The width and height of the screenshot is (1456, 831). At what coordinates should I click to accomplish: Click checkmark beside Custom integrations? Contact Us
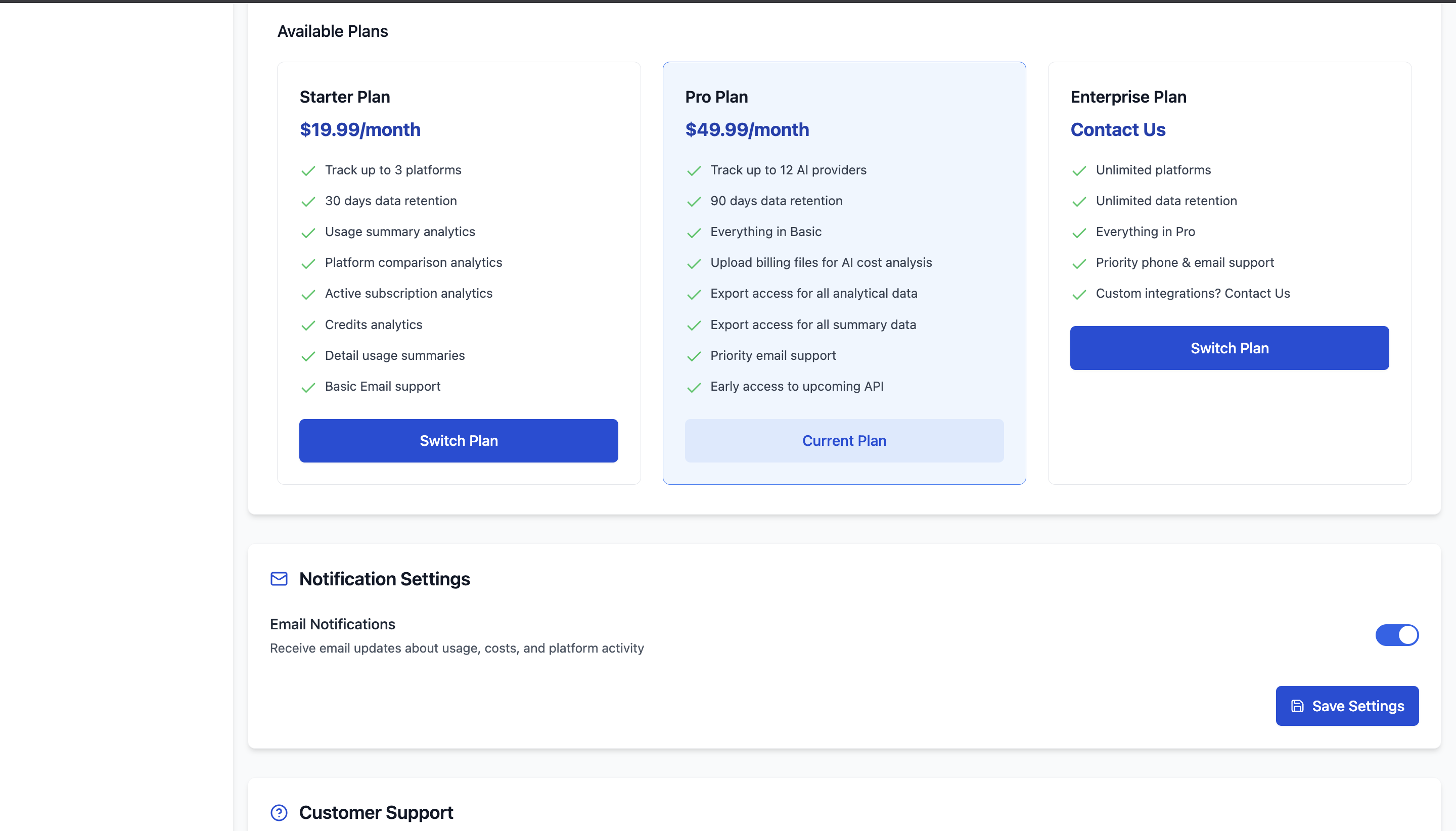tap(1079, 295)
